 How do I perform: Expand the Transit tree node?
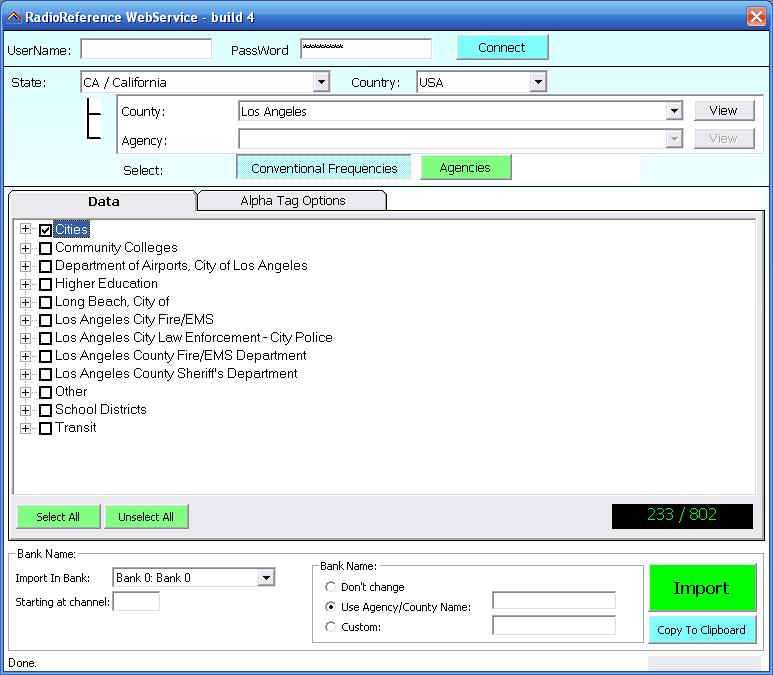25,427
